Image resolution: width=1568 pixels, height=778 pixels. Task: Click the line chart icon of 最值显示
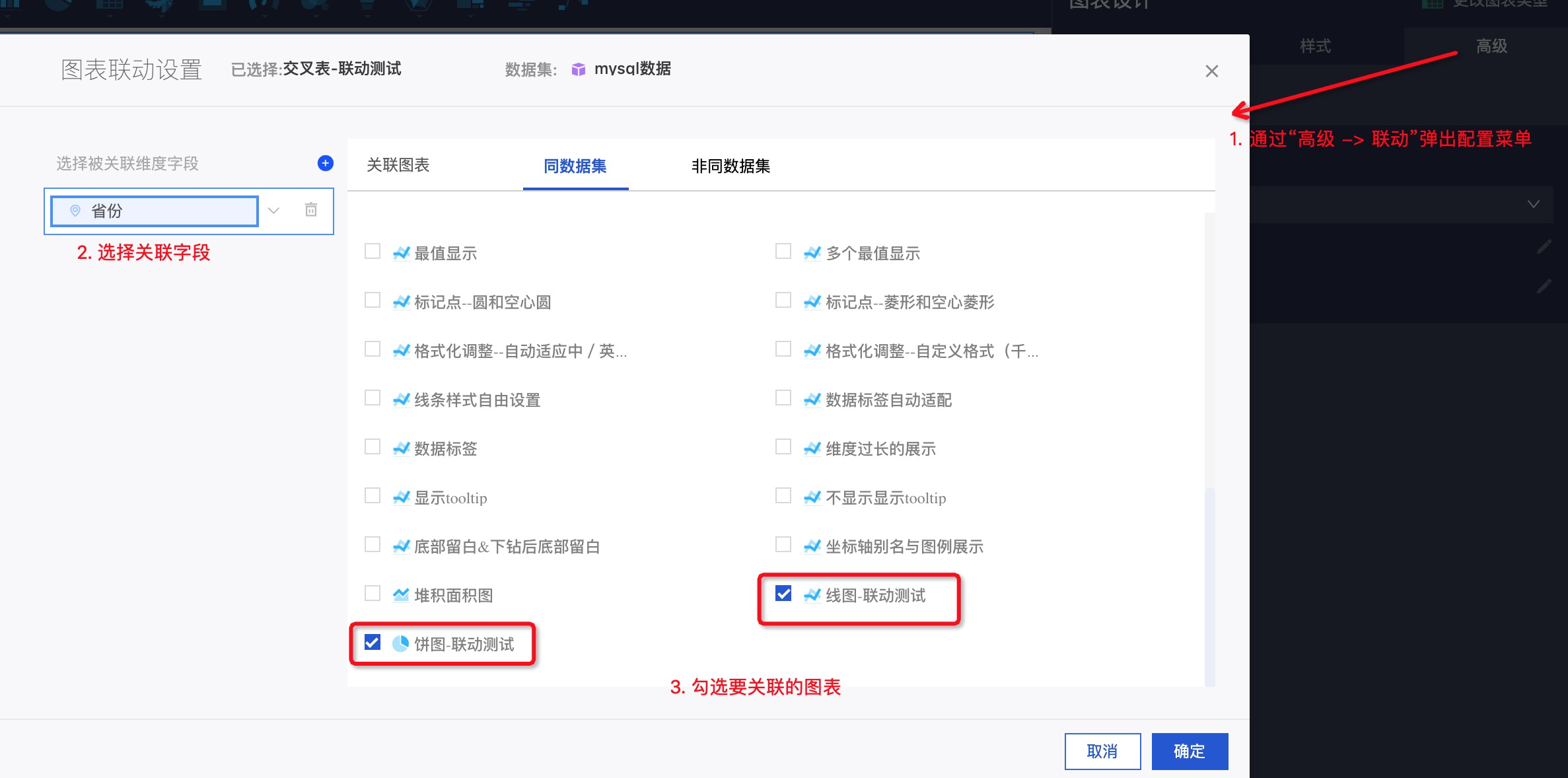400,253
